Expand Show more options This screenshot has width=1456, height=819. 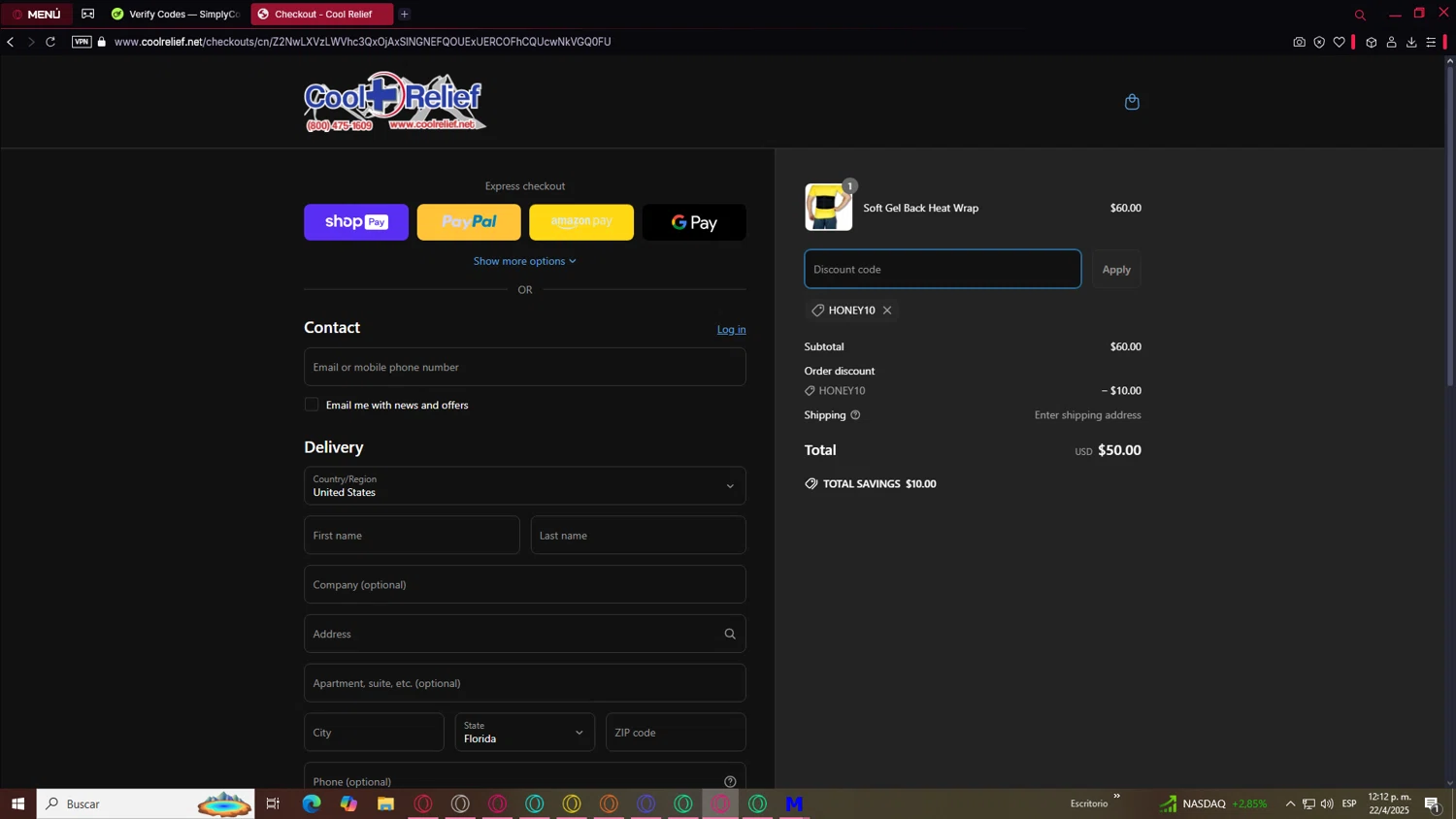[x=525, y=261]
